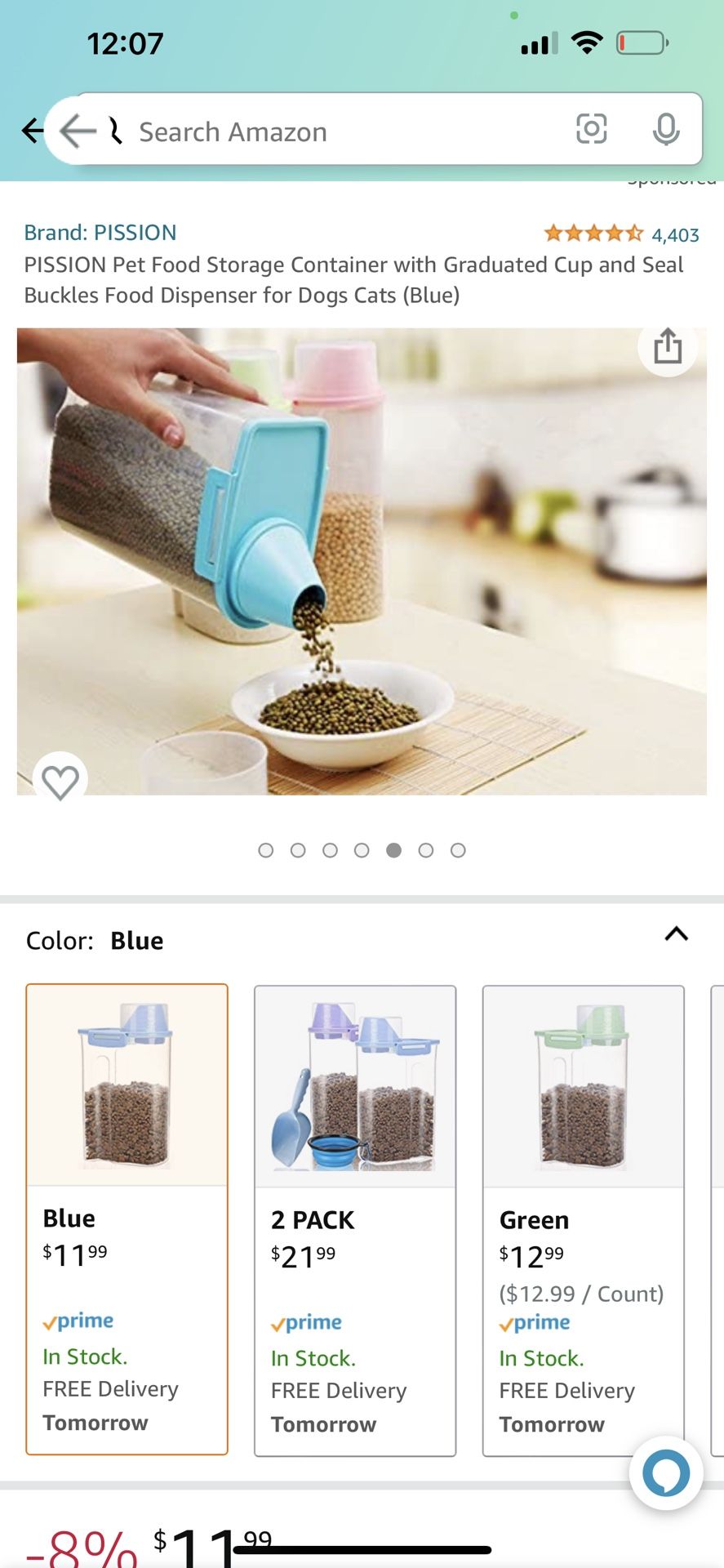Choose the Green color option card

coord(584,1221)
